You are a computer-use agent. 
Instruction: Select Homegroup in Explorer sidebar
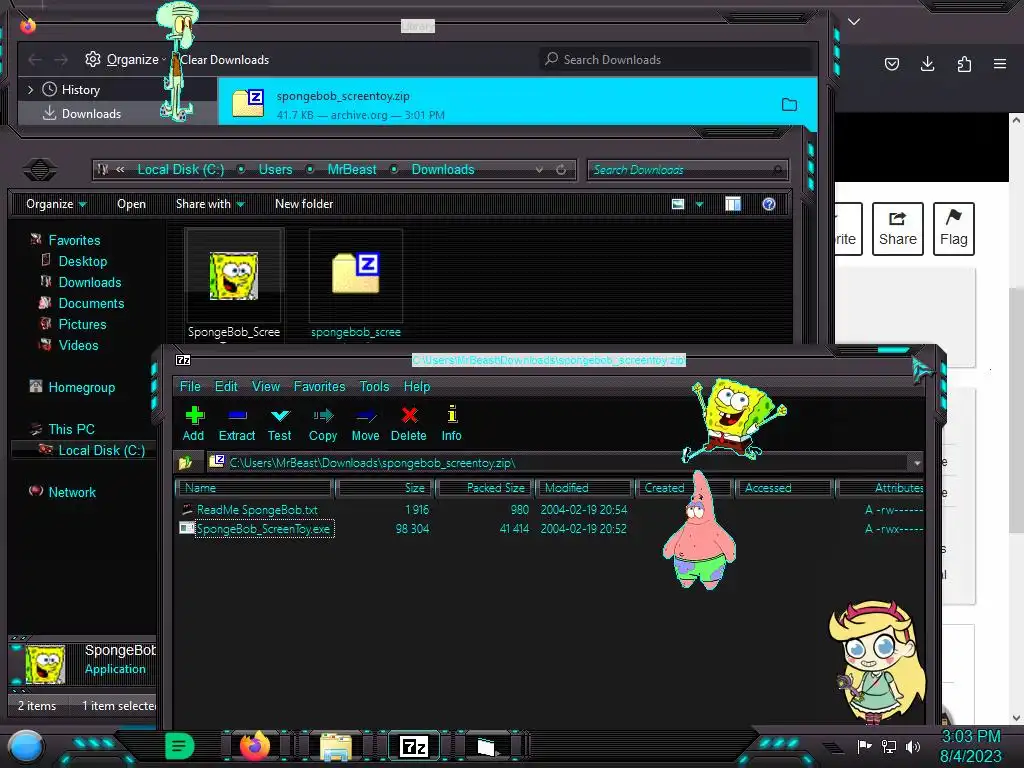point(81,387)
